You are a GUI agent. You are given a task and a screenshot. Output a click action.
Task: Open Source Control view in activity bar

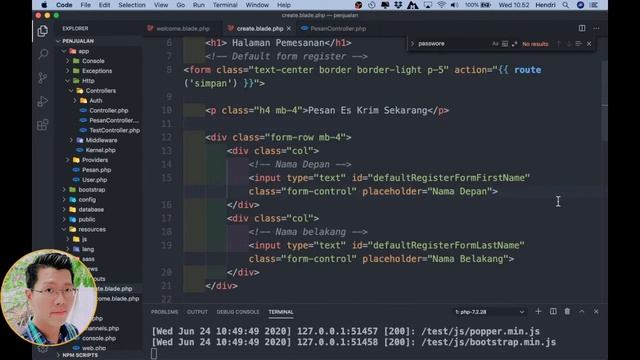pyautogui.click(x=42, y=78)
